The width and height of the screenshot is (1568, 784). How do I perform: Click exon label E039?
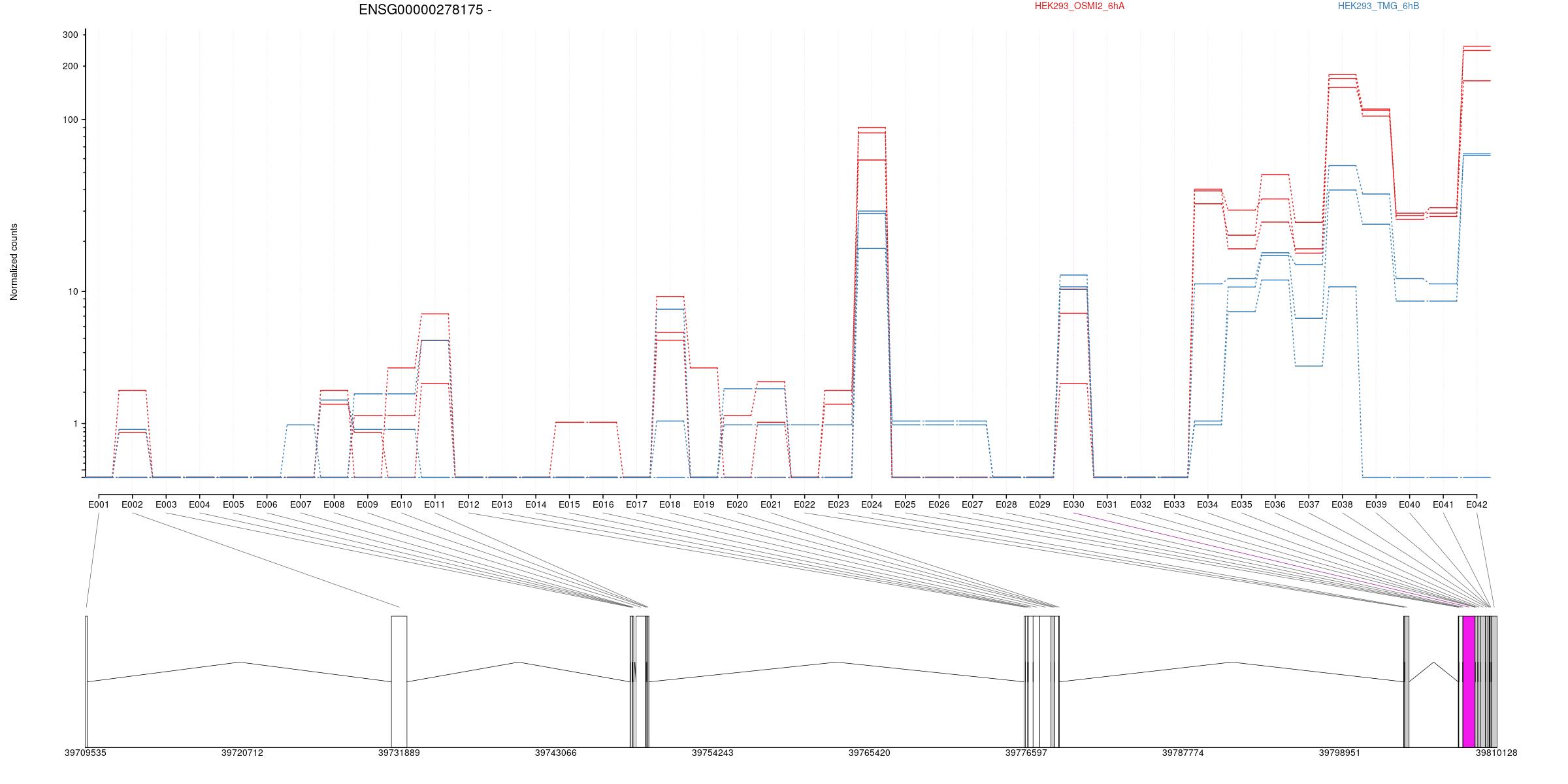(x=1375, y=504)
